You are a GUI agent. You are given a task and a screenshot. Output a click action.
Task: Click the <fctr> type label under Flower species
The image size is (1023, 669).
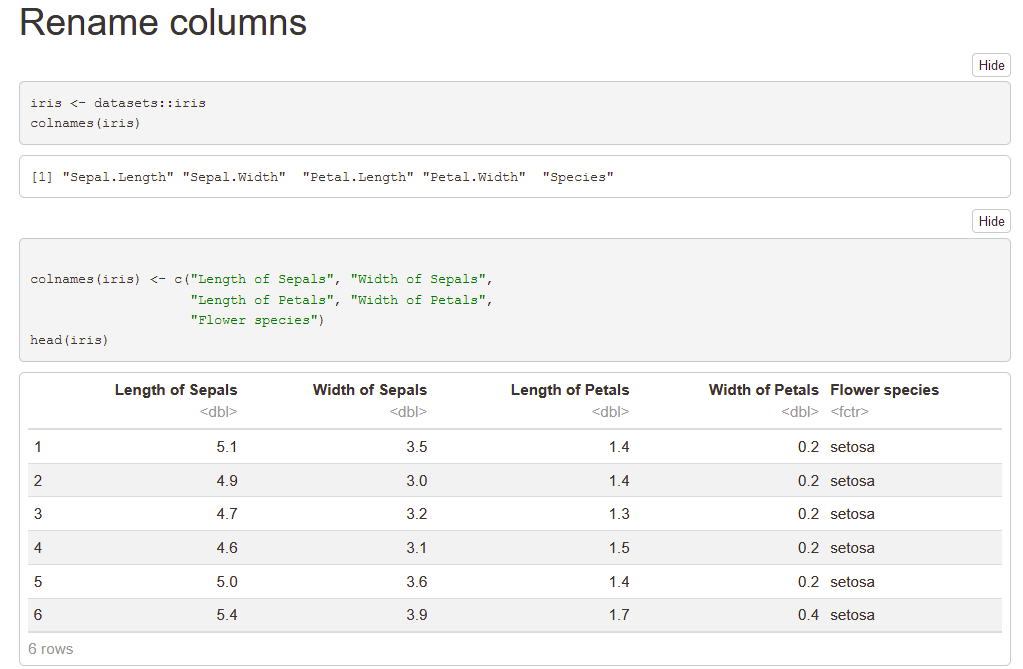(849, 411)
